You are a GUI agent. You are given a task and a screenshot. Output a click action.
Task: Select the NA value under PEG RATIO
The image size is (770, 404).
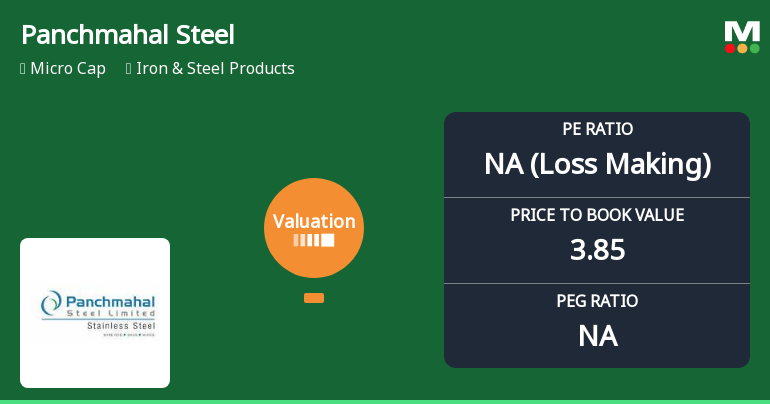coord(597,336)
